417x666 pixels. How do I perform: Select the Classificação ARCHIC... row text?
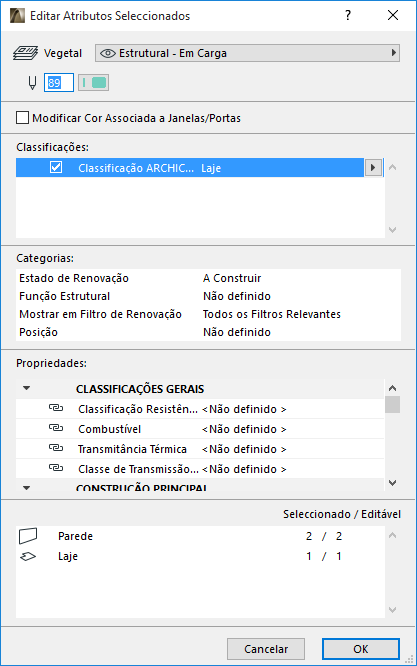[136, 168]
